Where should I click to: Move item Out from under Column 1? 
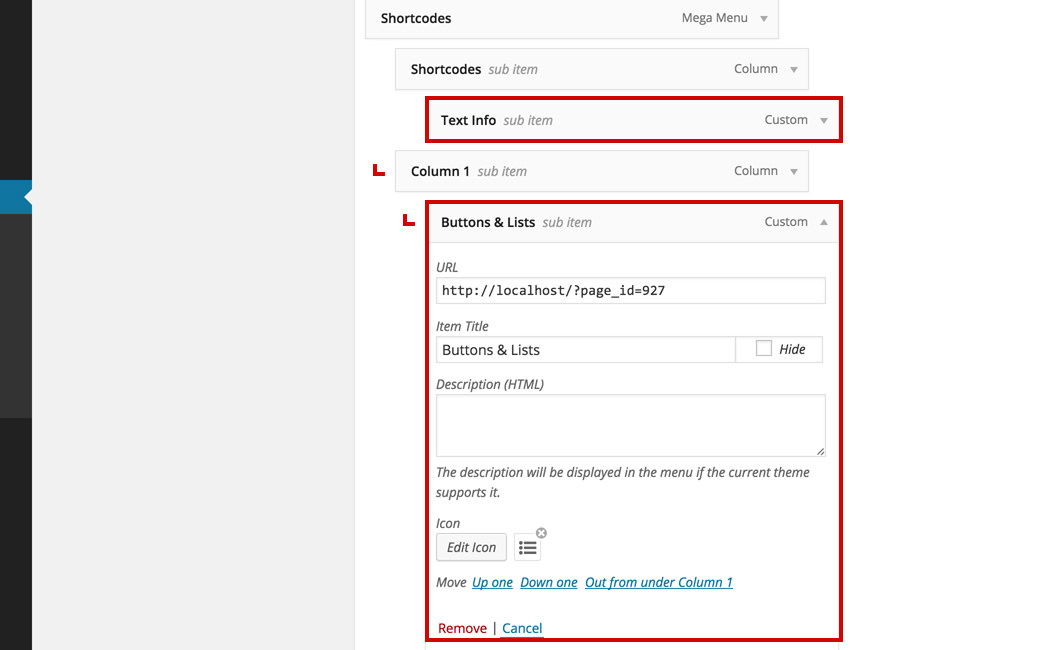[659, 583]
